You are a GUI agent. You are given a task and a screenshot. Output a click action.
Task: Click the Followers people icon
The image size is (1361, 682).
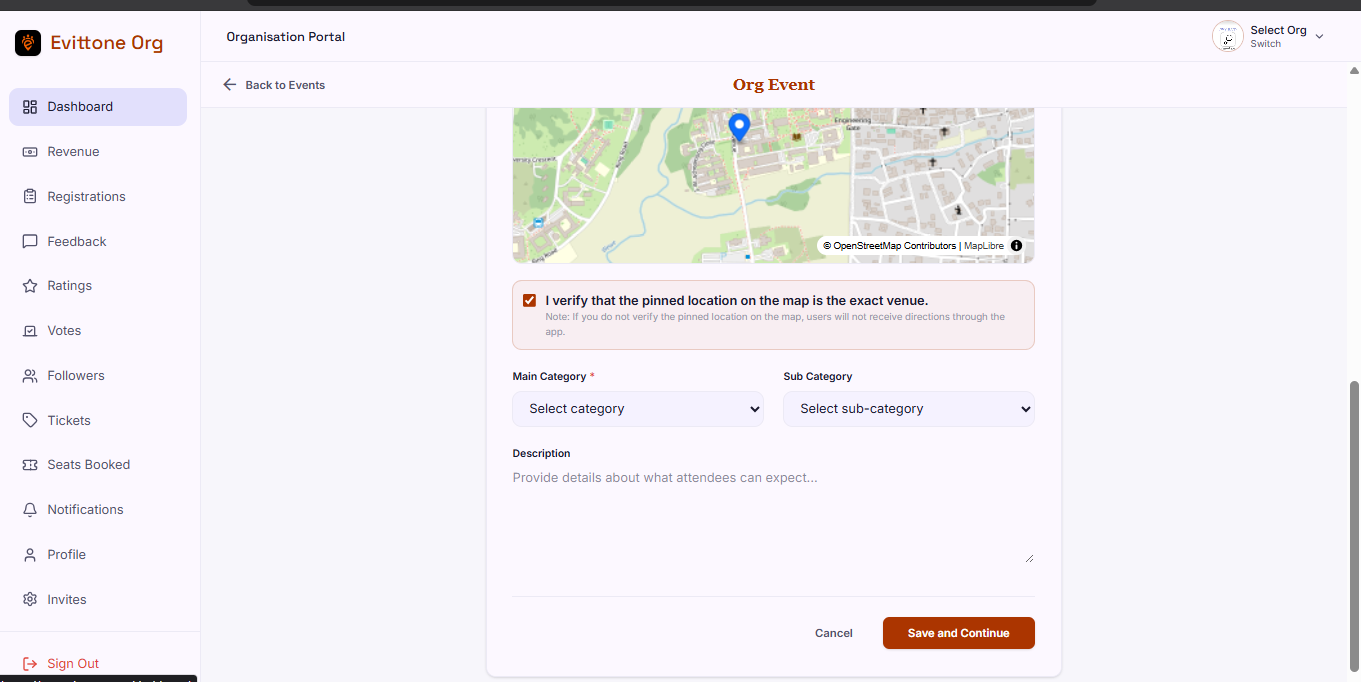[x=30, y=376]
